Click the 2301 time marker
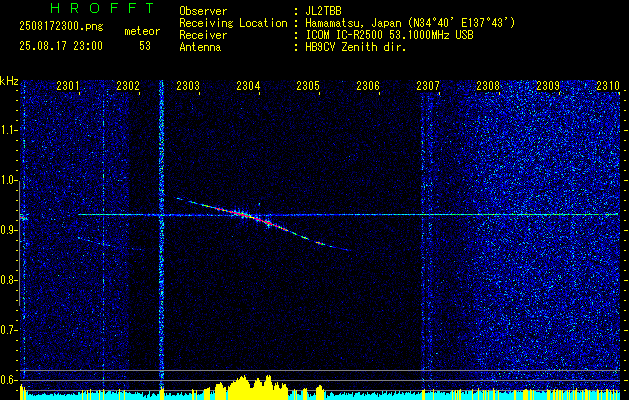The image size is (629, 400). tap(68, 85)
